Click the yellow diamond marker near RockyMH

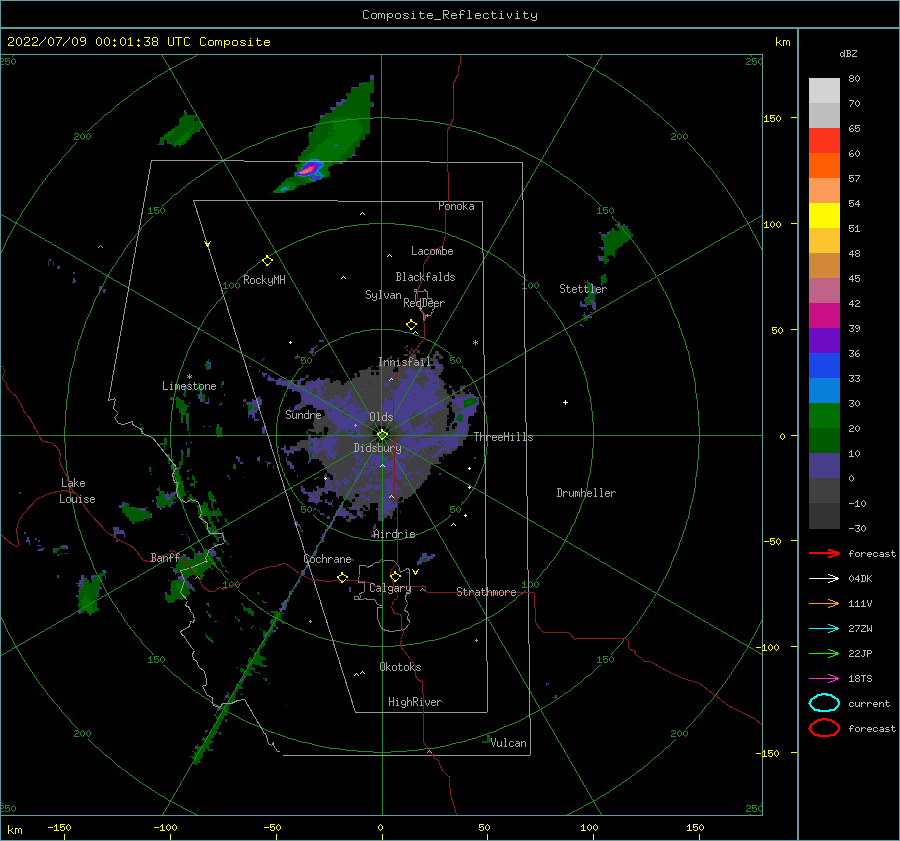pos(267,261)
